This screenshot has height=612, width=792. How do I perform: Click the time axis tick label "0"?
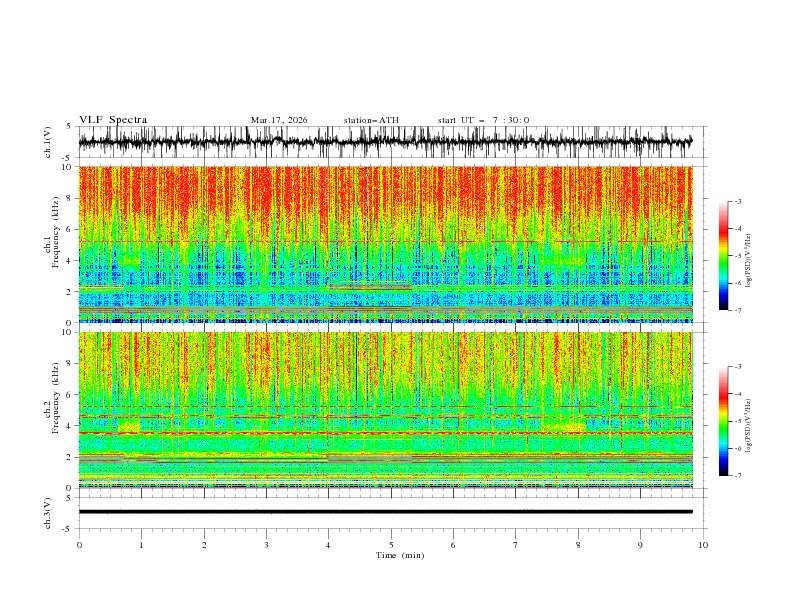(79, 545)
